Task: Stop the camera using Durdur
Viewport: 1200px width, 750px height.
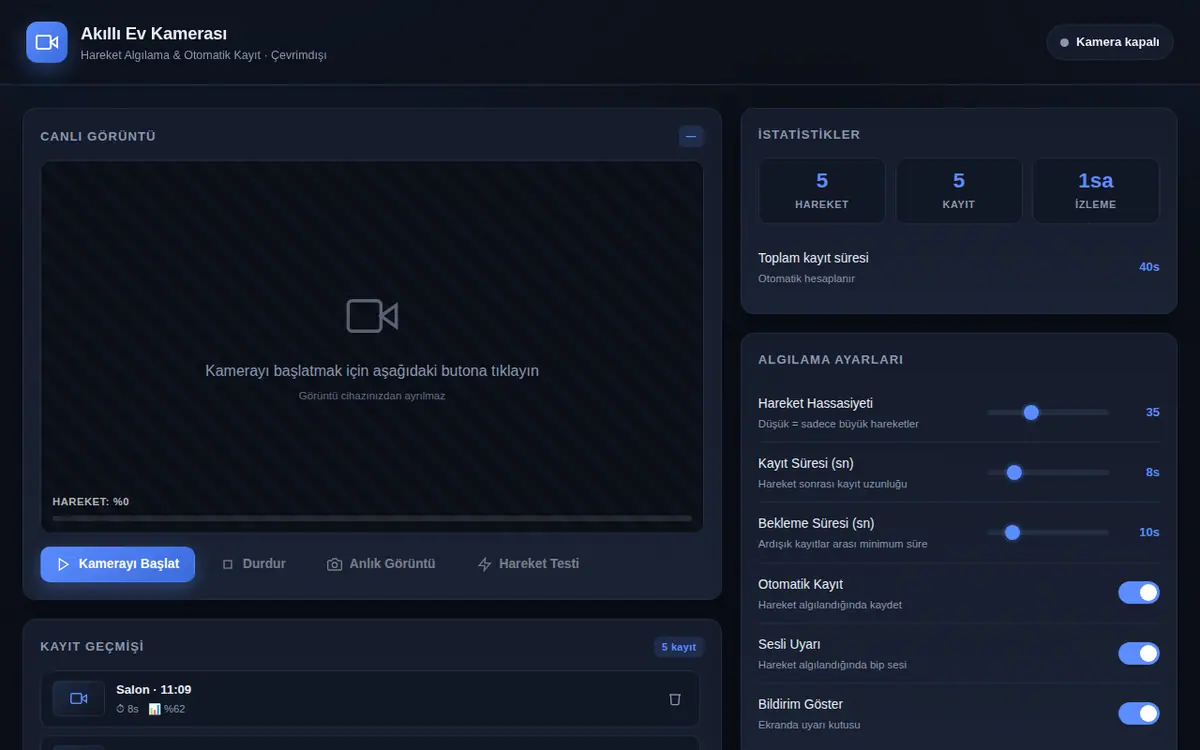Action: pos(254,564)
